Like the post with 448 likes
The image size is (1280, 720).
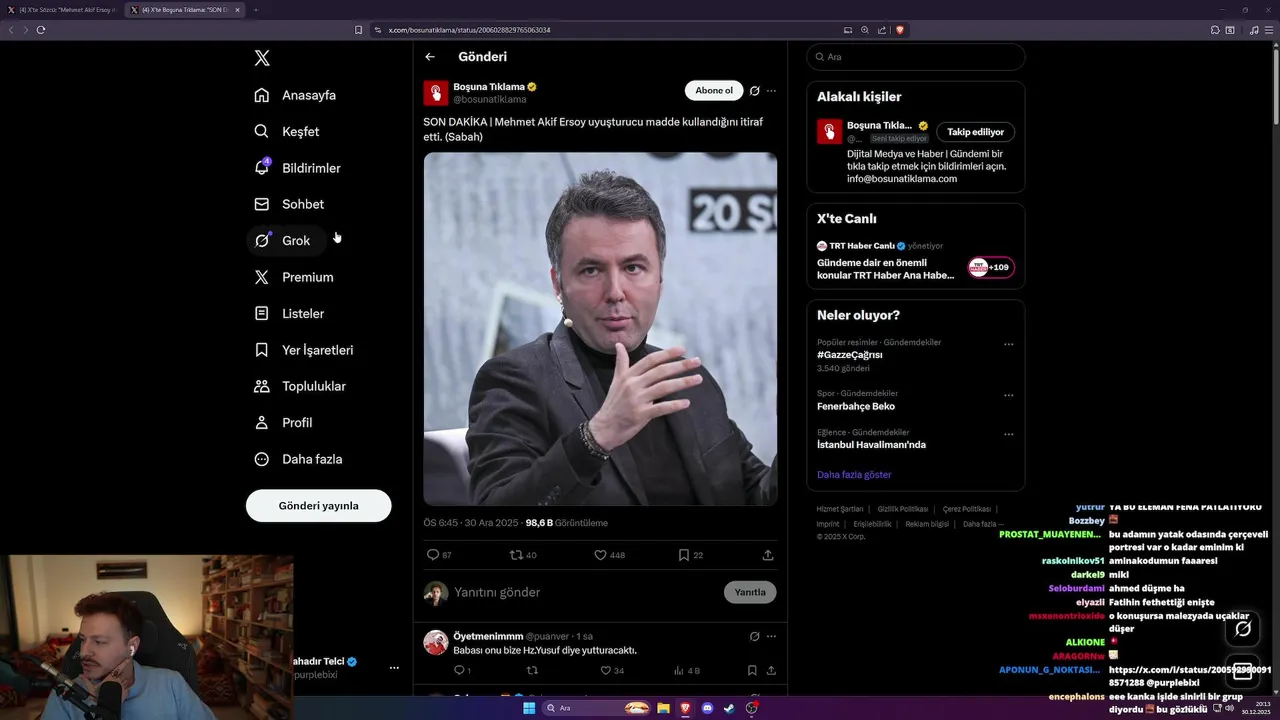601,555
